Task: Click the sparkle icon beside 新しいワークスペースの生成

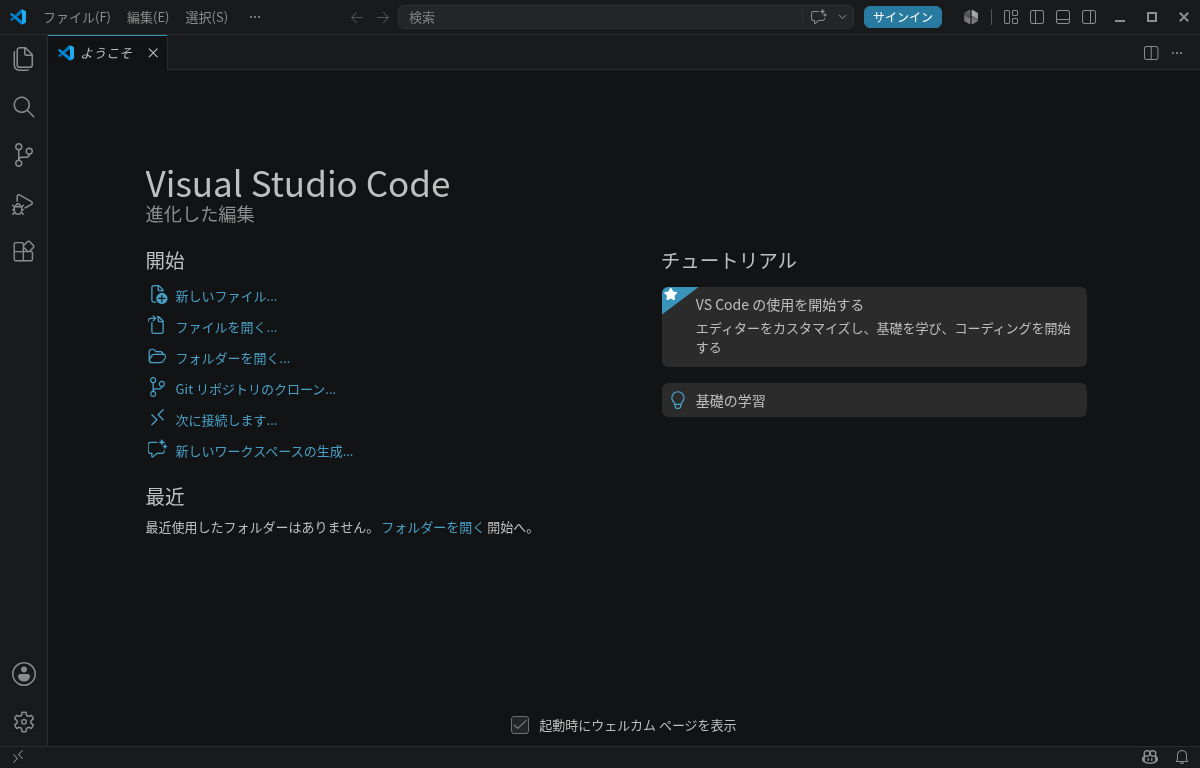Action: click(x=157, y=449)
